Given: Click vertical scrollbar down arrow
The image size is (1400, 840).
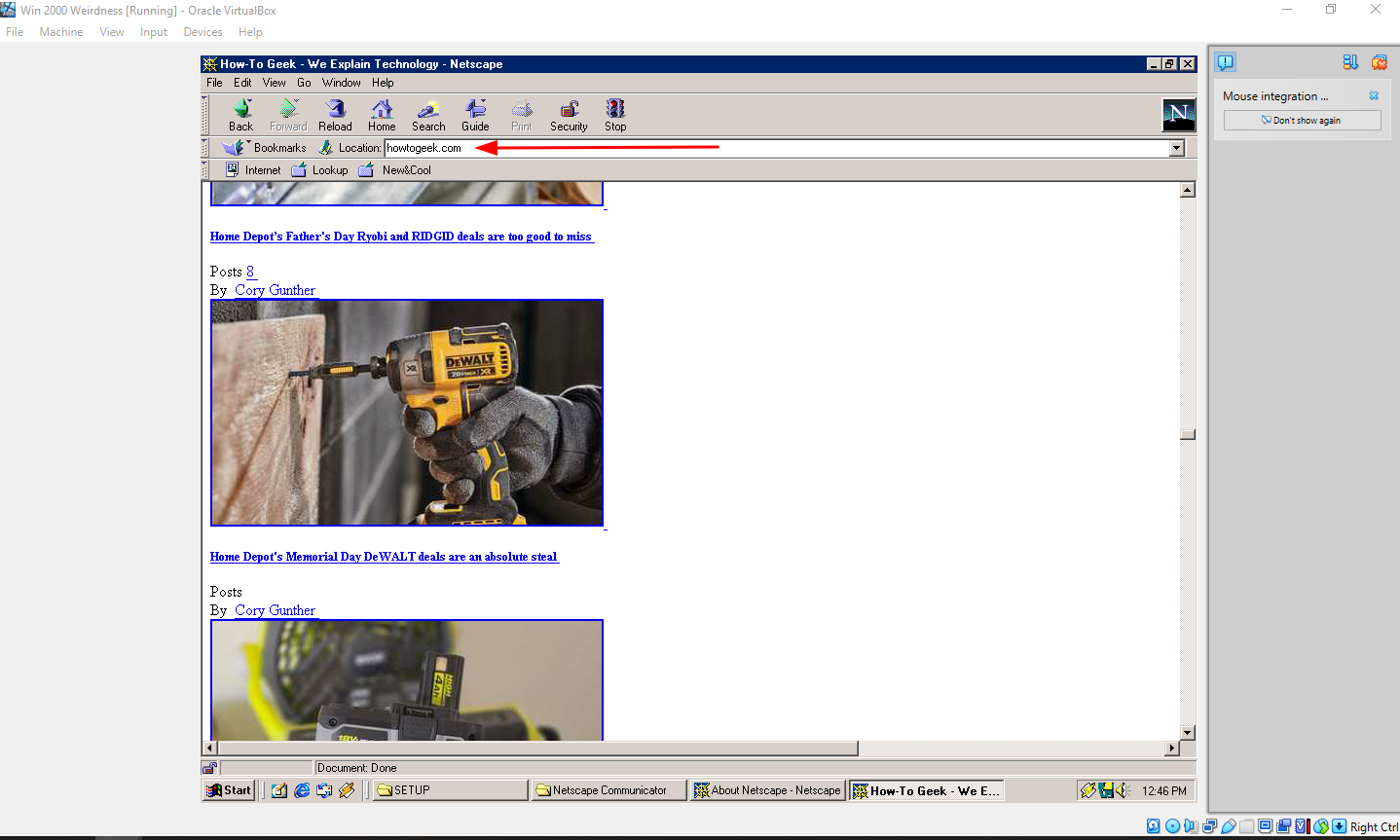Looking at the screenshot, I should [x=1188, y=733].
